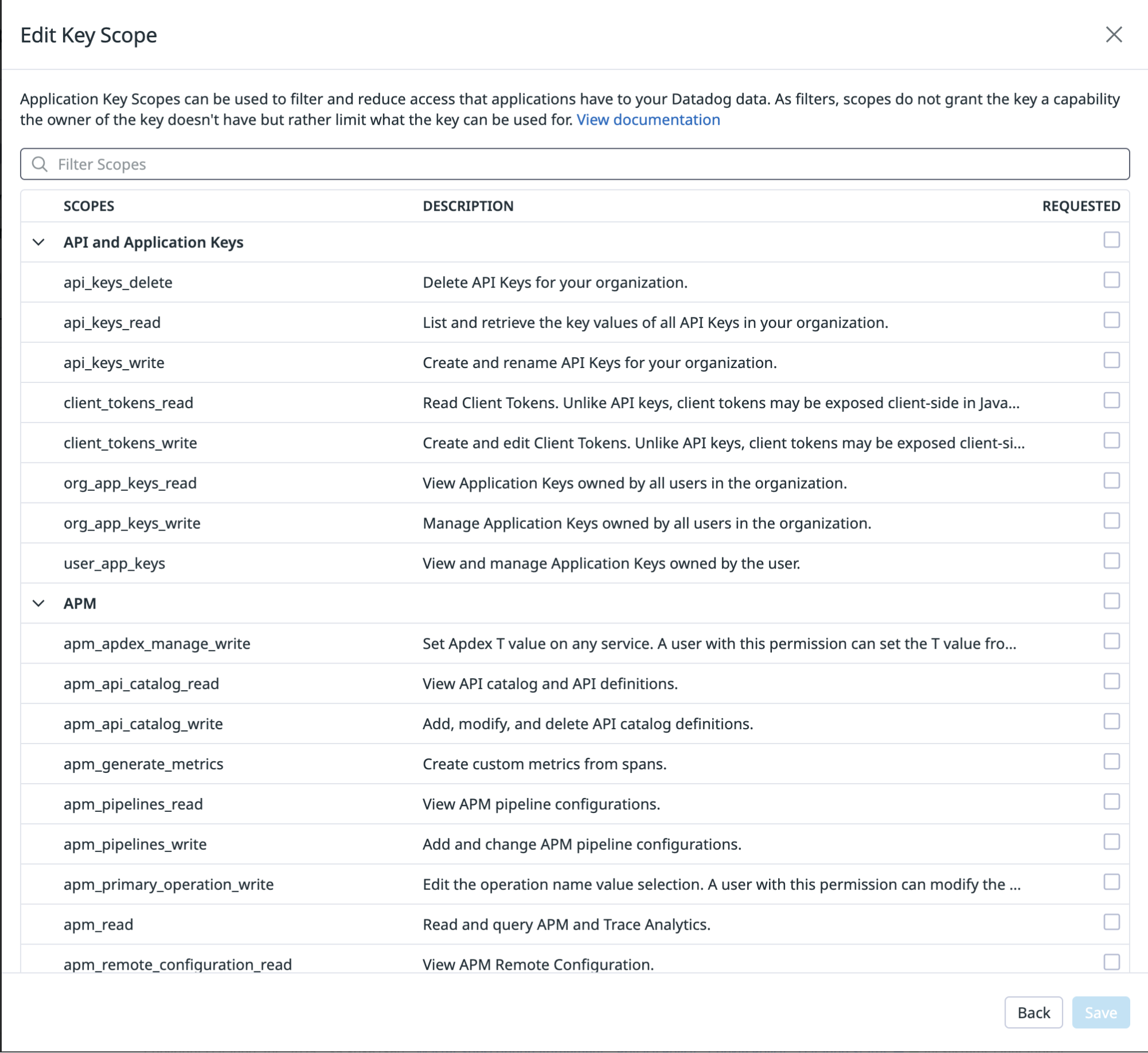
Task: Check the api_keys_delete scope checkbox
Action: coord(1111,280)
